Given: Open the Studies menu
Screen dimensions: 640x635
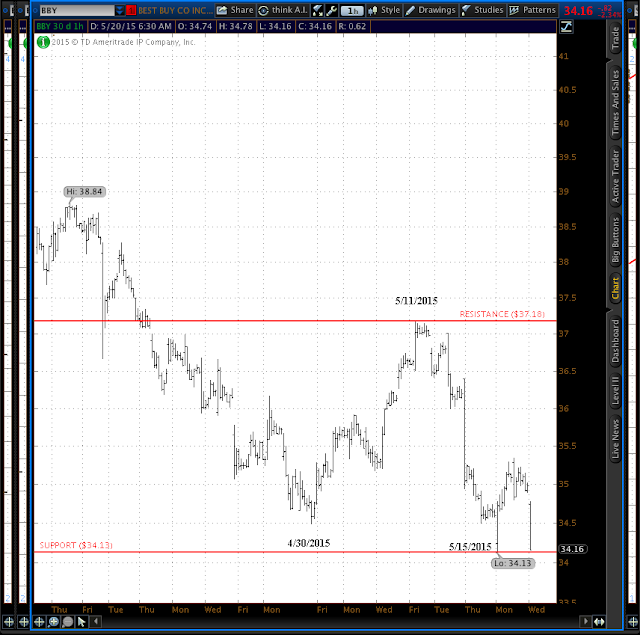Looking at the screenshot, I should coord(482,10).
